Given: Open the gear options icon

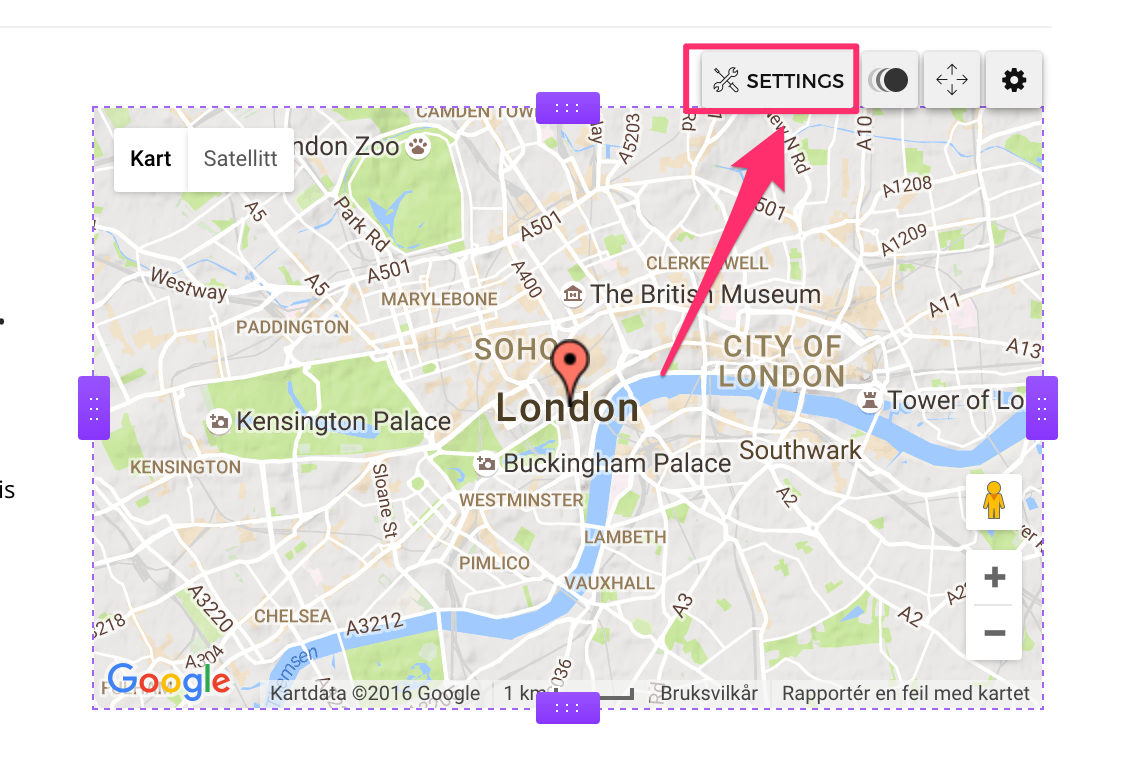Looking at the screenshot, I should click(1014, 80).
